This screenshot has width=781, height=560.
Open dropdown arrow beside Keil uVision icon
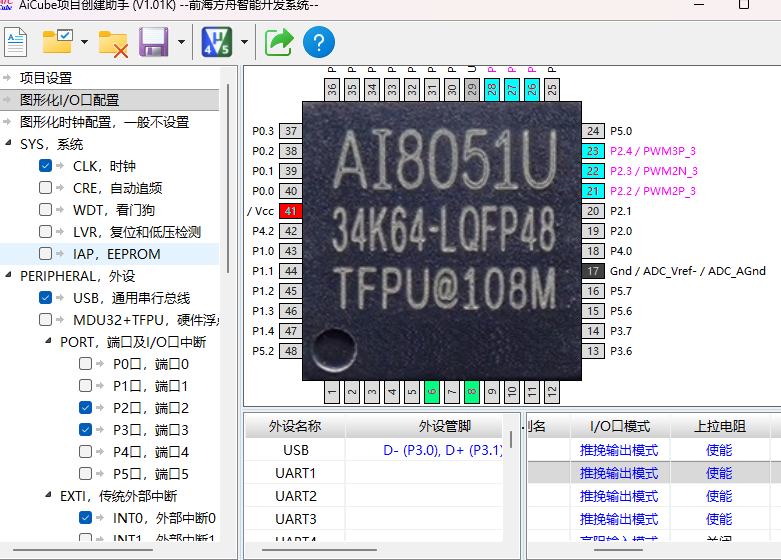pyautogui.click(x=244, y=42)
